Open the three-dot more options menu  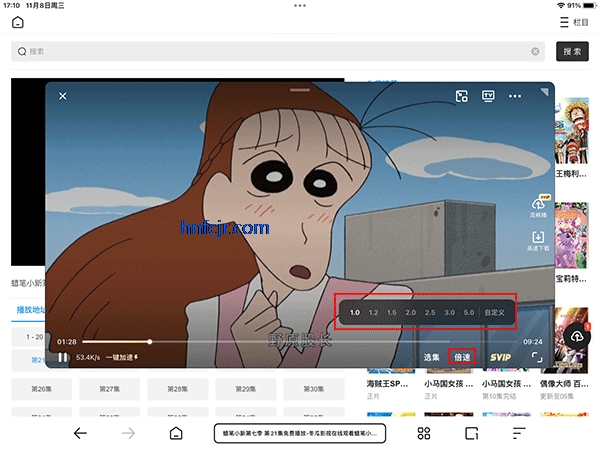point(516,96)
